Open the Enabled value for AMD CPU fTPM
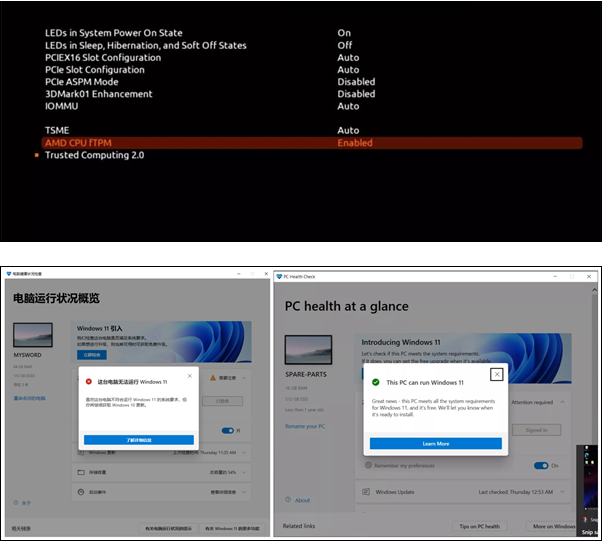Screen dimensions: 603x543 pyautogui.click(x=355, y=143)
